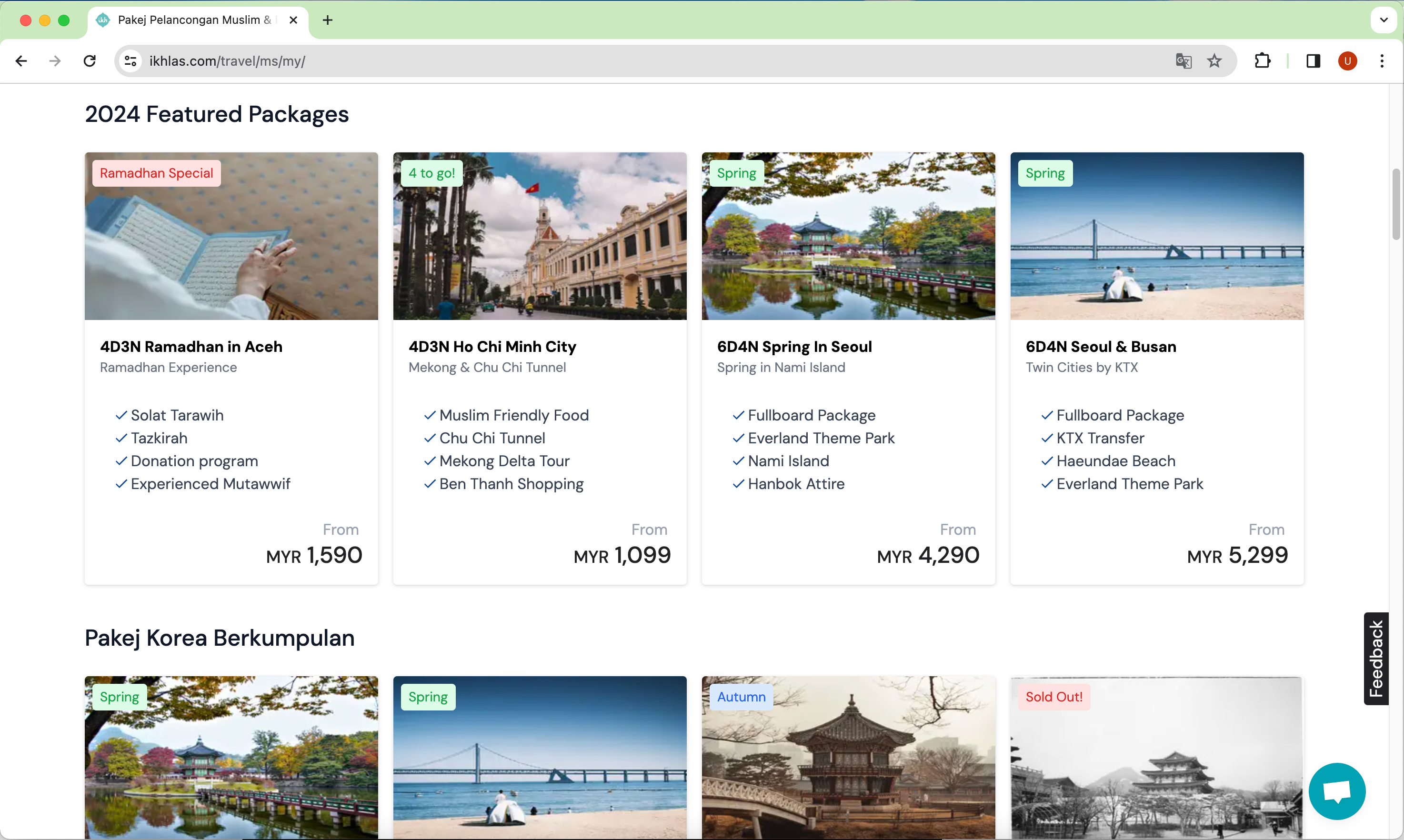
Task: Open the Feedback side tab
Action: [x=1376, y=658]
